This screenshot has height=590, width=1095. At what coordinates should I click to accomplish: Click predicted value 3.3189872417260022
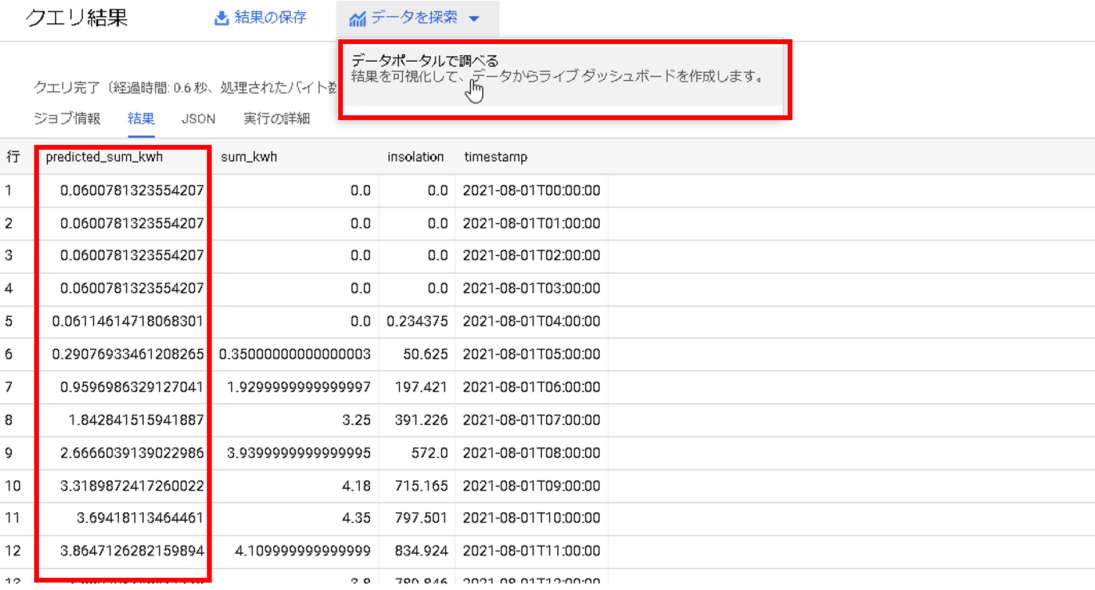[x=132, y=486]
